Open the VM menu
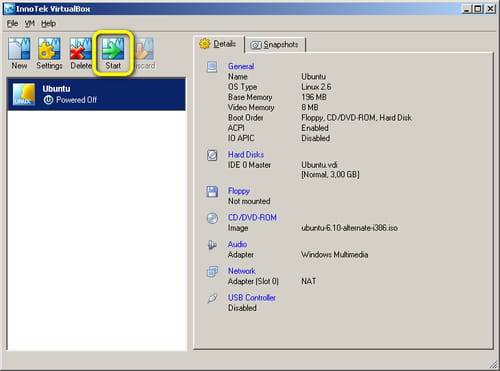The height and width of the screenshot is (371, 500). coord(30,24)
